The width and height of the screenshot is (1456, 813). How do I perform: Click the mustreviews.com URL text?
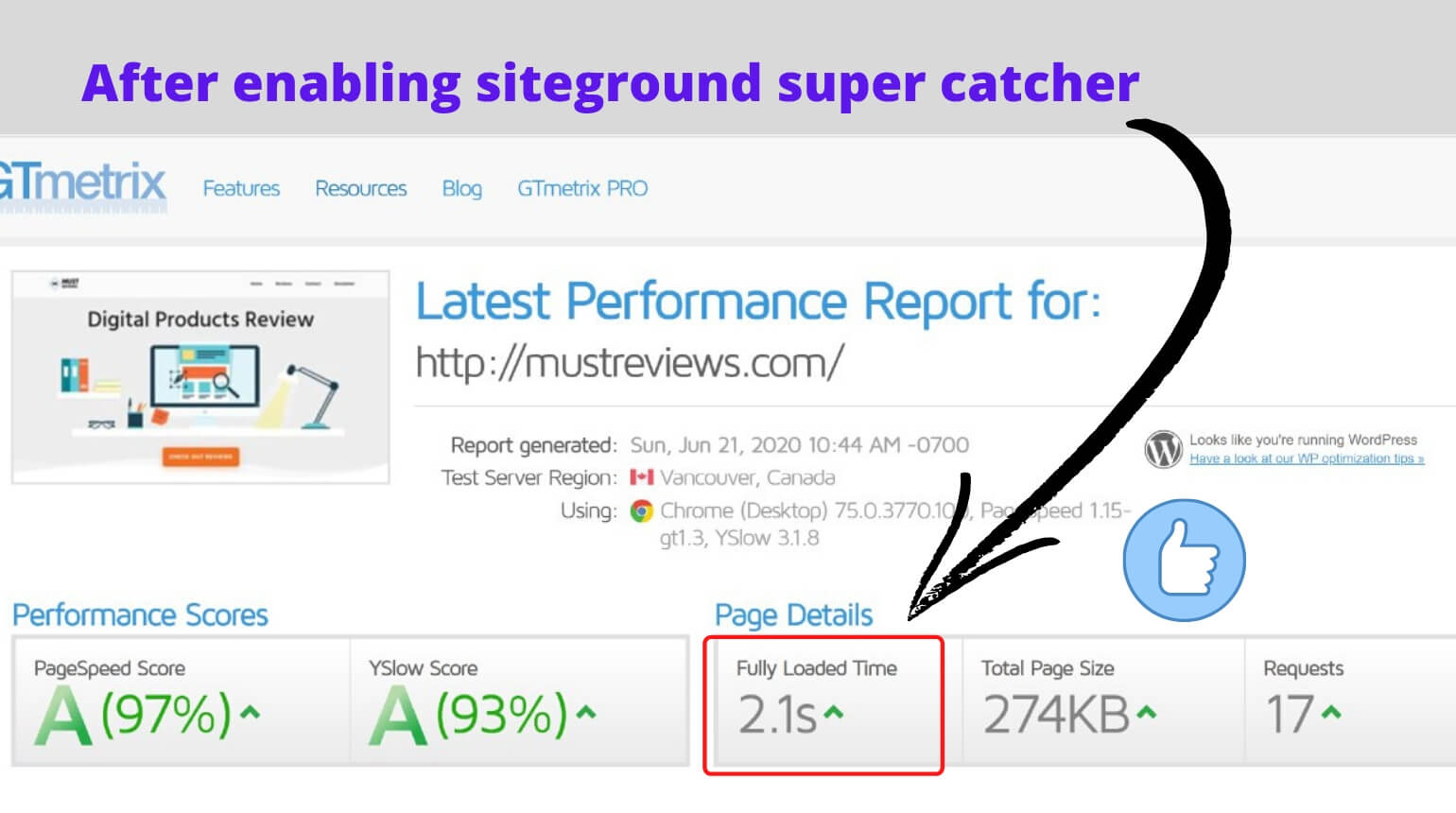(x=629, y=363)
